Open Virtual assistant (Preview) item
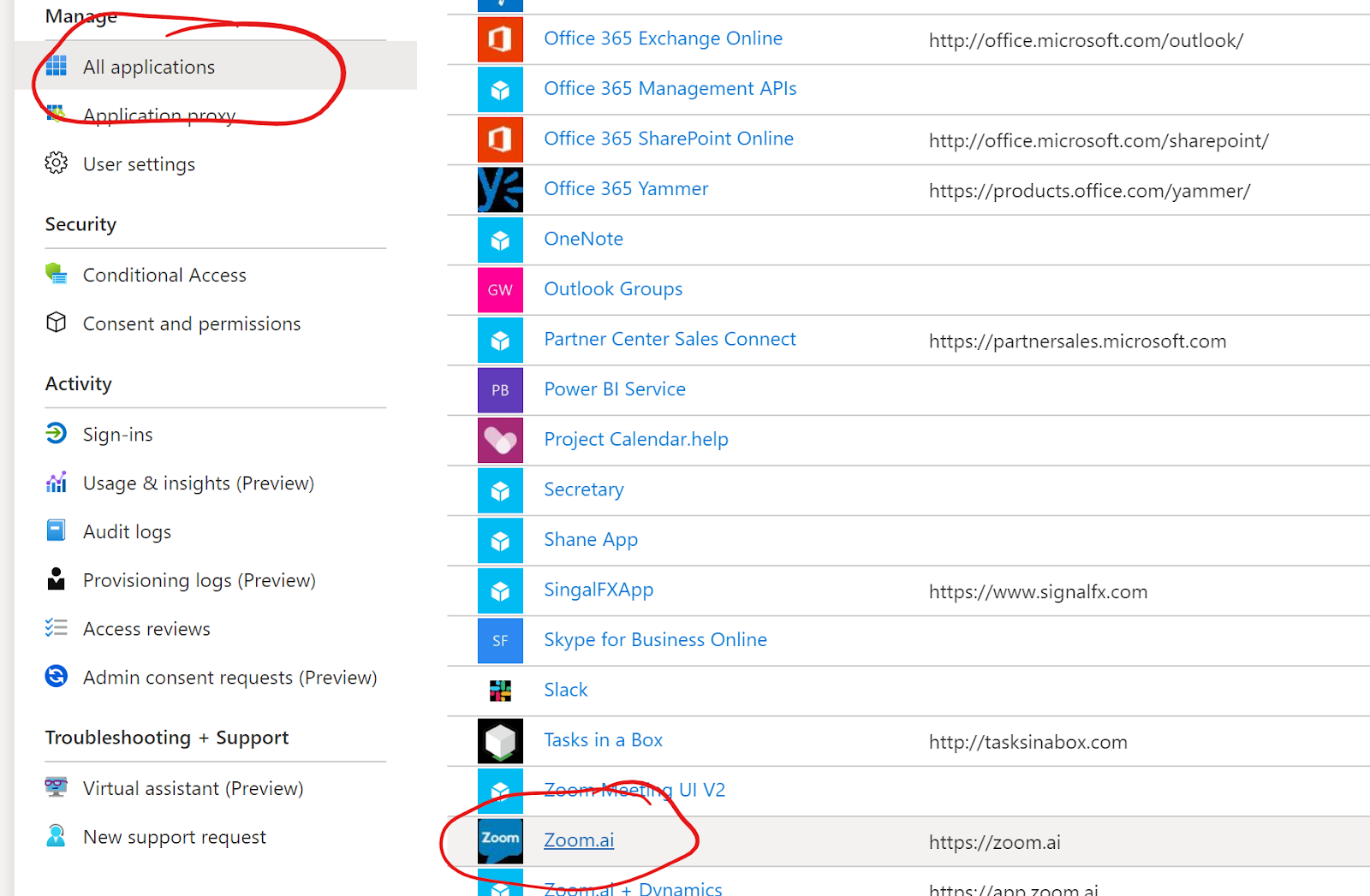The height and width of the screenshot is (896, 1370). [x=194, y=788]
